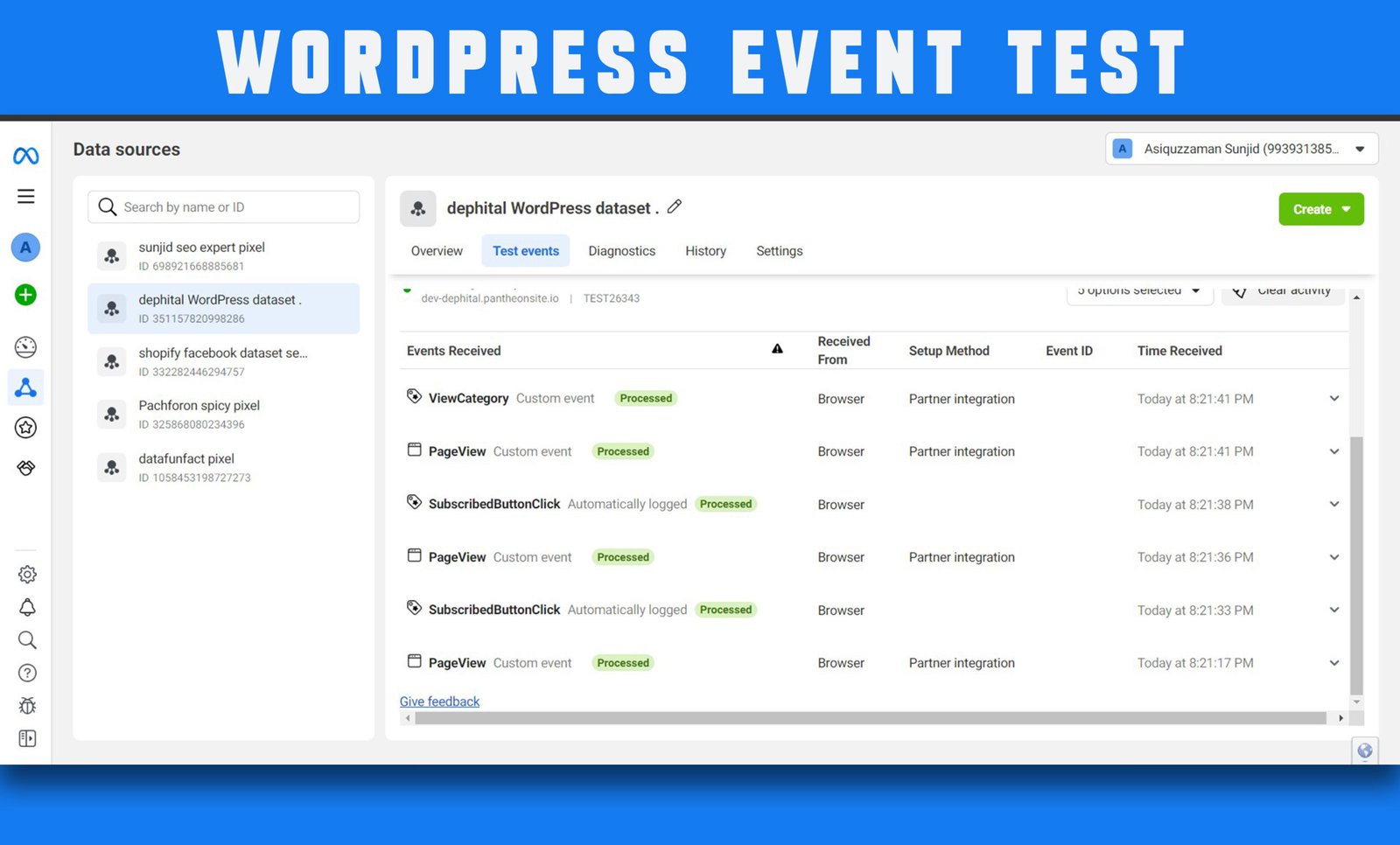Click the horizontal scrollbar right arrow
The image size is (1400, 845).
coord(1340,718)
